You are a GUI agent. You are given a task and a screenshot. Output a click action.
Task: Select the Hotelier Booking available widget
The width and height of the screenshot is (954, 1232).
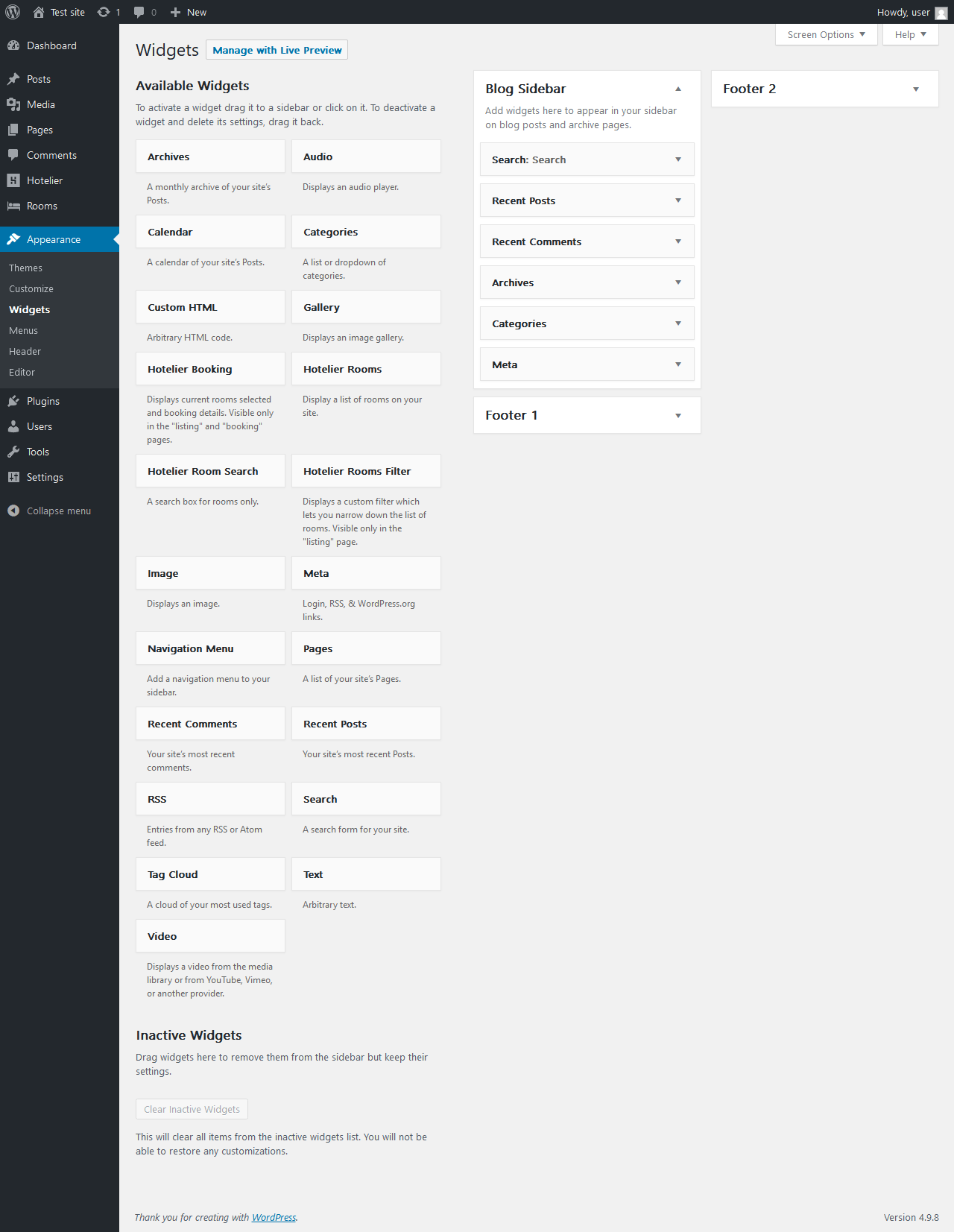(x=210, y=369)
